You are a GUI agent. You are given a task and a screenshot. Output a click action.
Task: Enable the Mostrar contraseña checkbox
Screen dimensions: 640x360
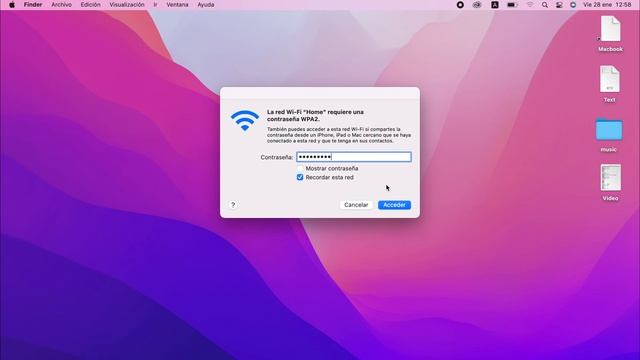point(300,168)
